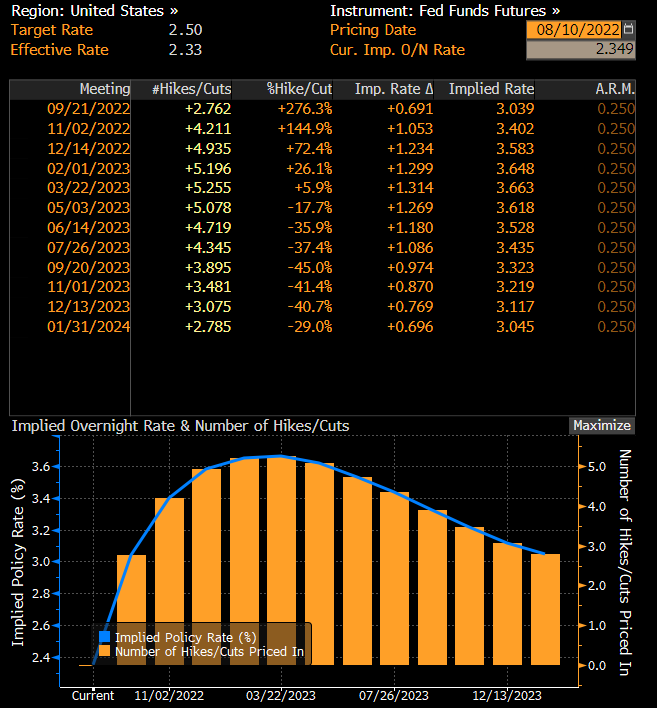Click the +2.762 hikes value
This screenshot has height=708, width=657.
click(208, 109)
